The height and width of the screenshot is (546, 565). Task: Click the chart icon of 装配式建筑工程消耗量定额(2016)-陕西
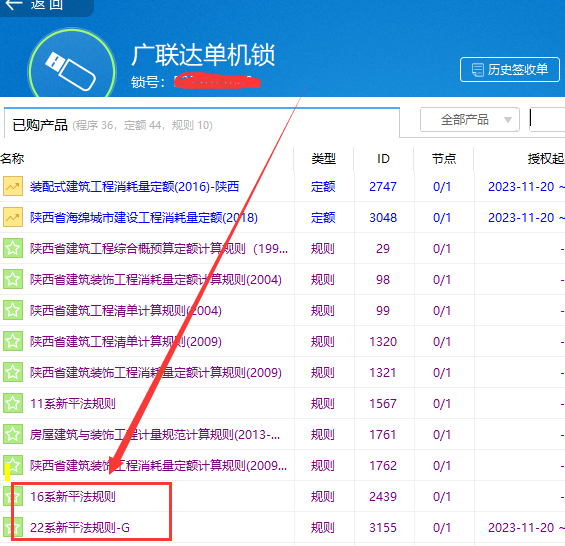click(x=13, y=186)
